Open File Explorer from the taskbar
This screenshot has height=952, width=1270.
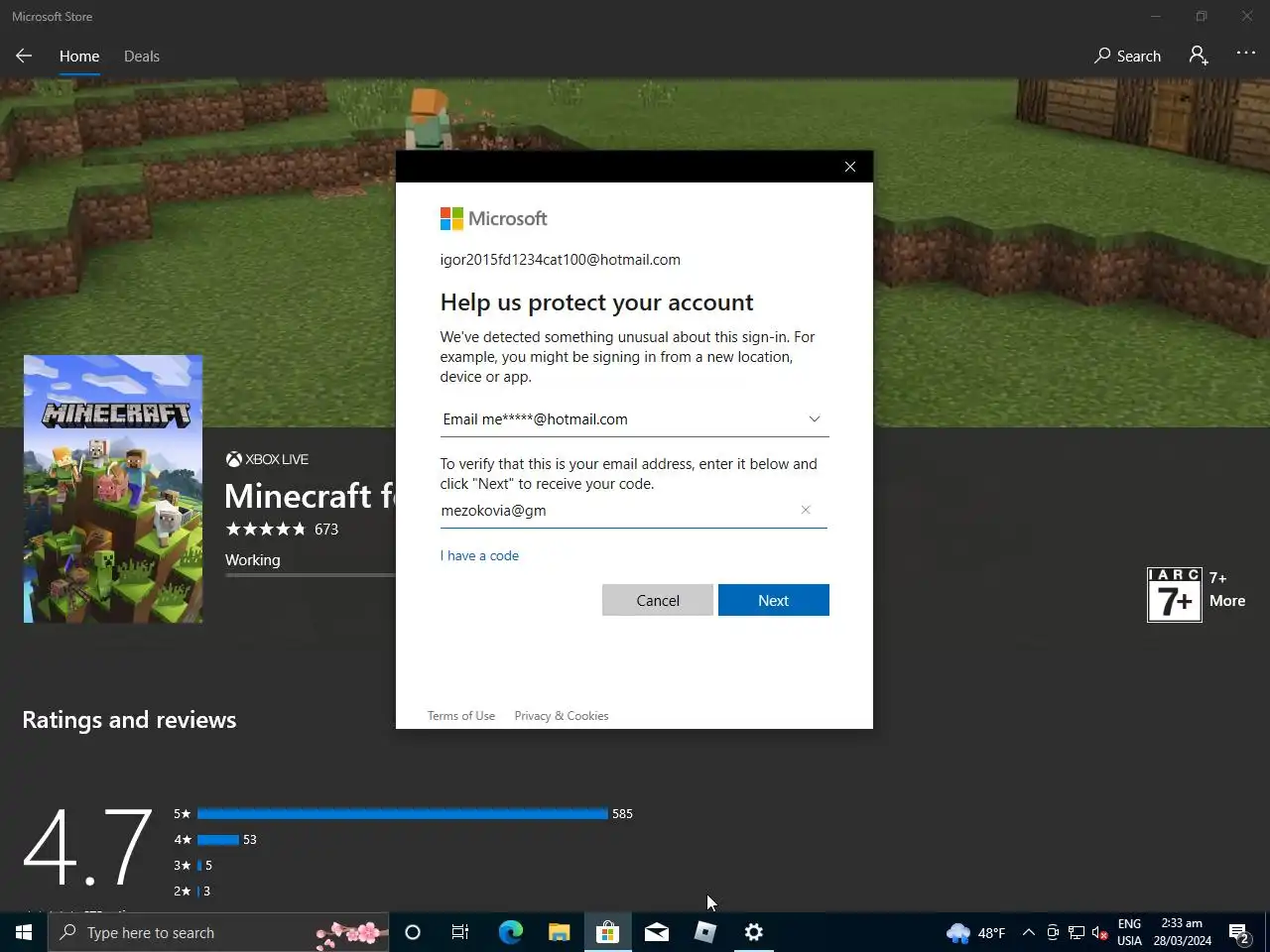point(559,932)
